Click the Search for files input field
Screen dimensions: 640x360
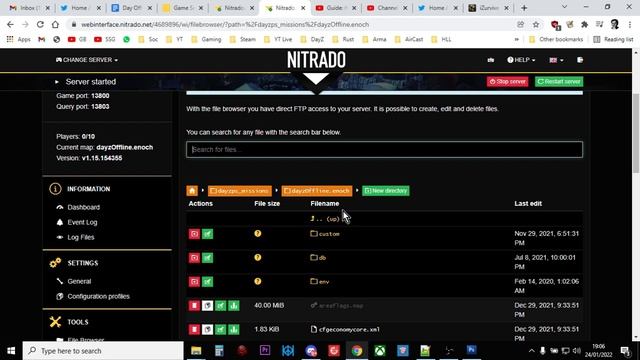click(x=384, y=149)
